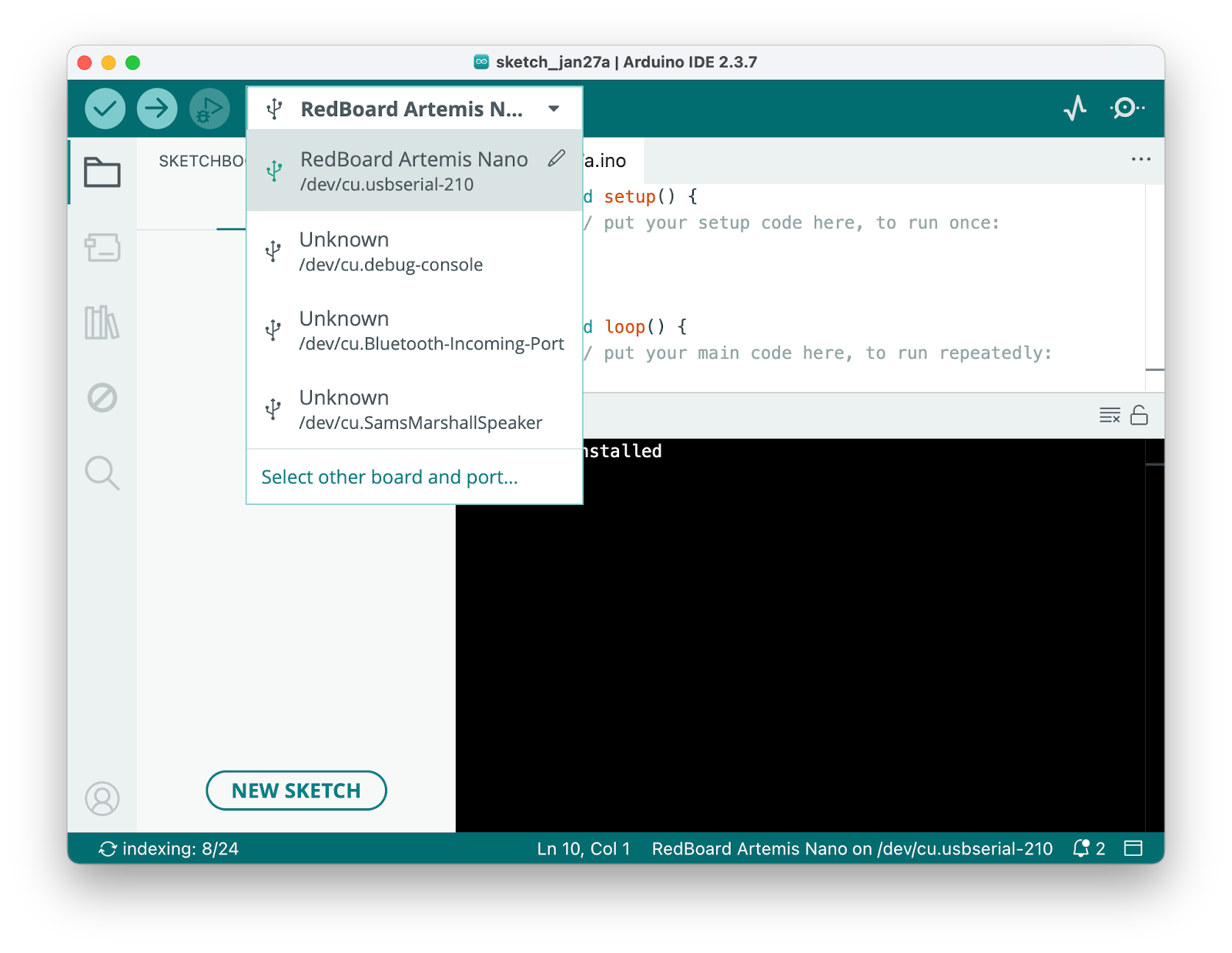Click the Verify sketch checkmark icon
Screen dimensions: 1232x953
pyautogui.click(x=105, y=108)
